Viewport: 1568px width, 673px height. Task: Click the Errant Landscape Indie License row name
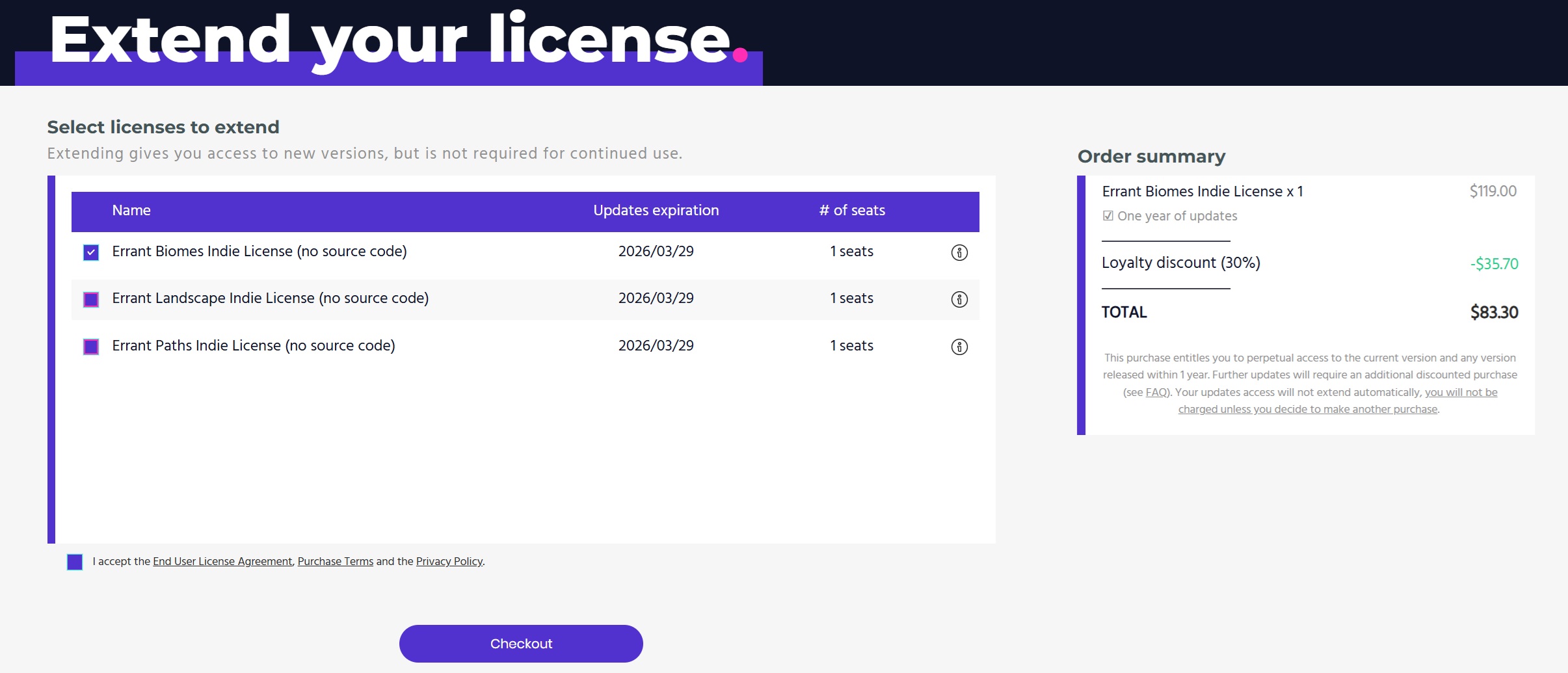pos(270,298)
